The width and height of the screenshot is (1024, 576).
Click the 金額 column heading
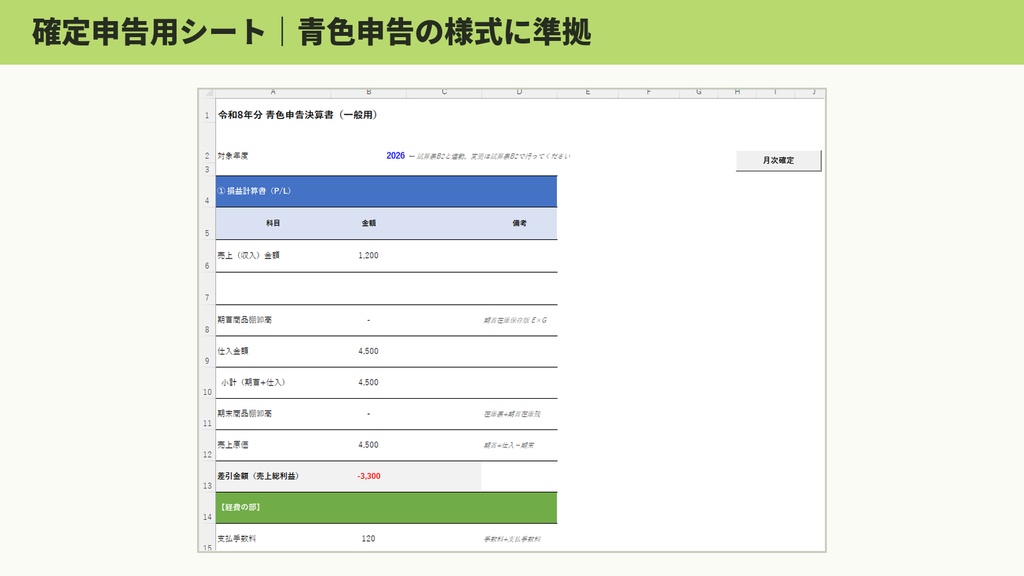click(368, 223)
